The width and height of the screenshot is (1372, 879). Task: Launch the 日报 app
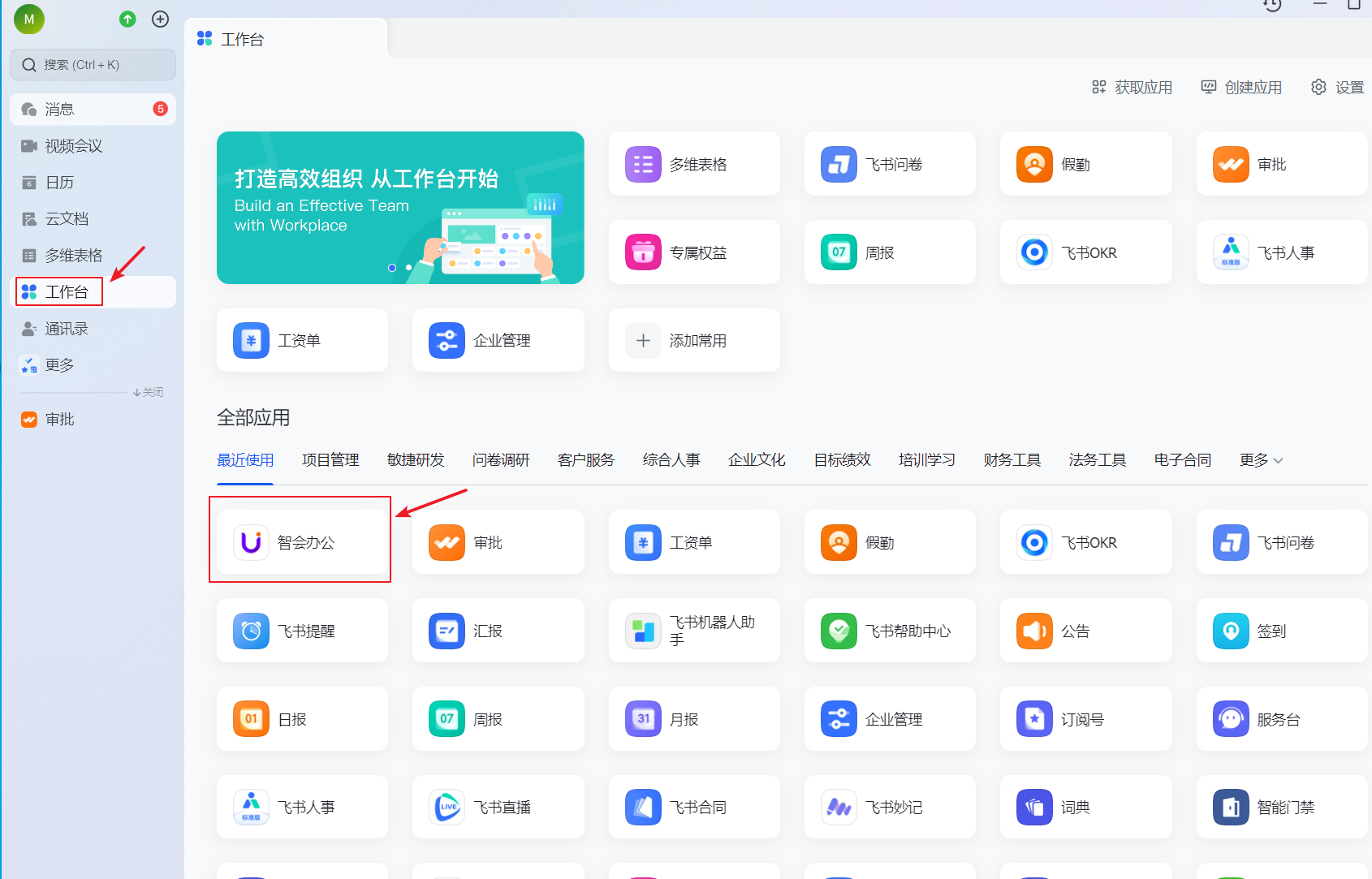(302, 719)
